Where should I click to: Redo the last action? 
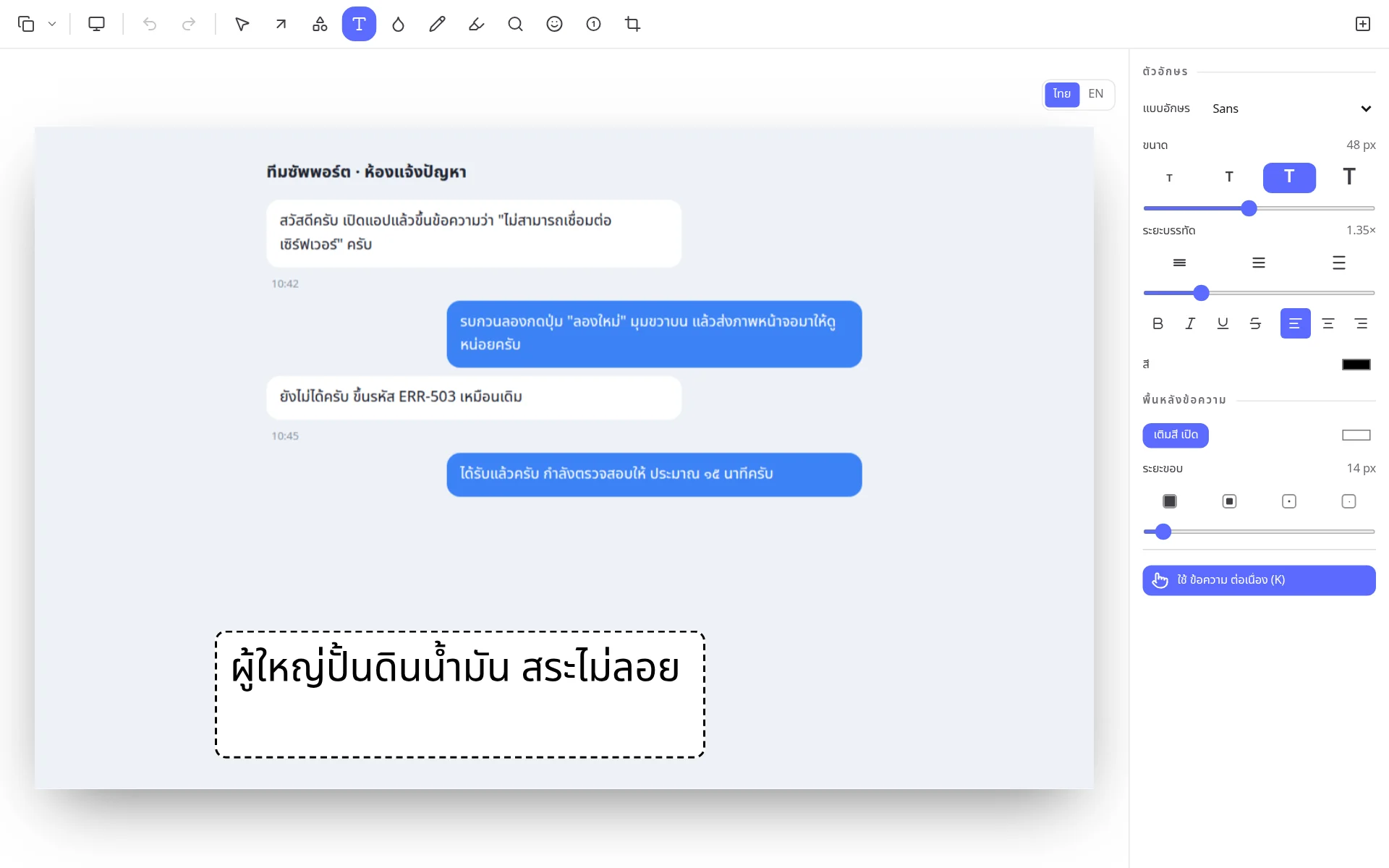189,24
